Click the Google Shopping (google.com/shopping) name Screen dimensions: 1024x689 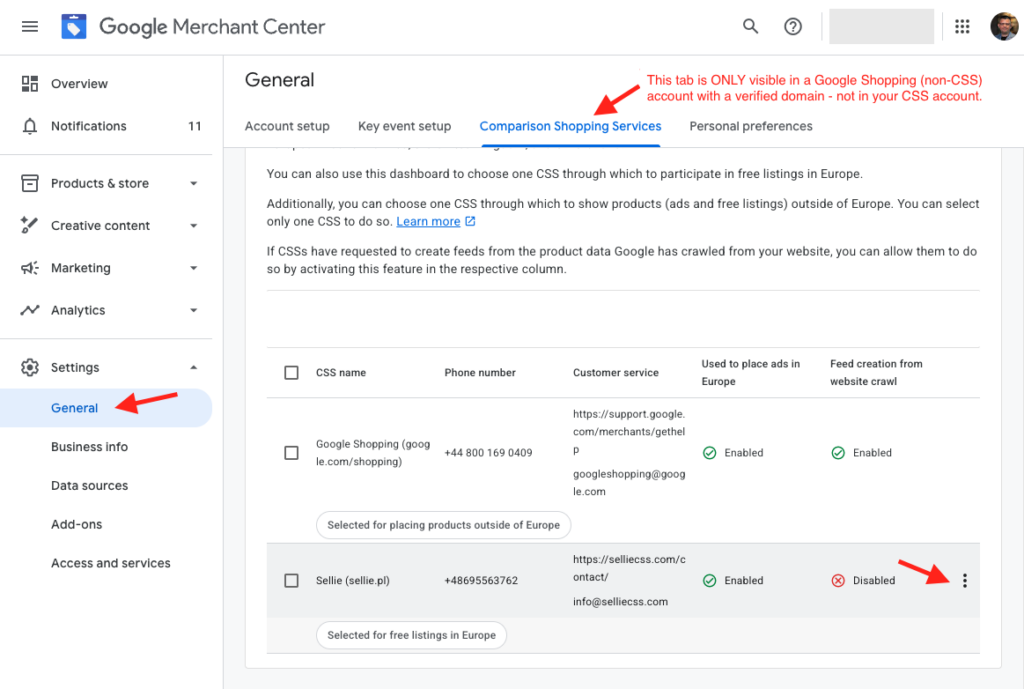click(373, 453)
